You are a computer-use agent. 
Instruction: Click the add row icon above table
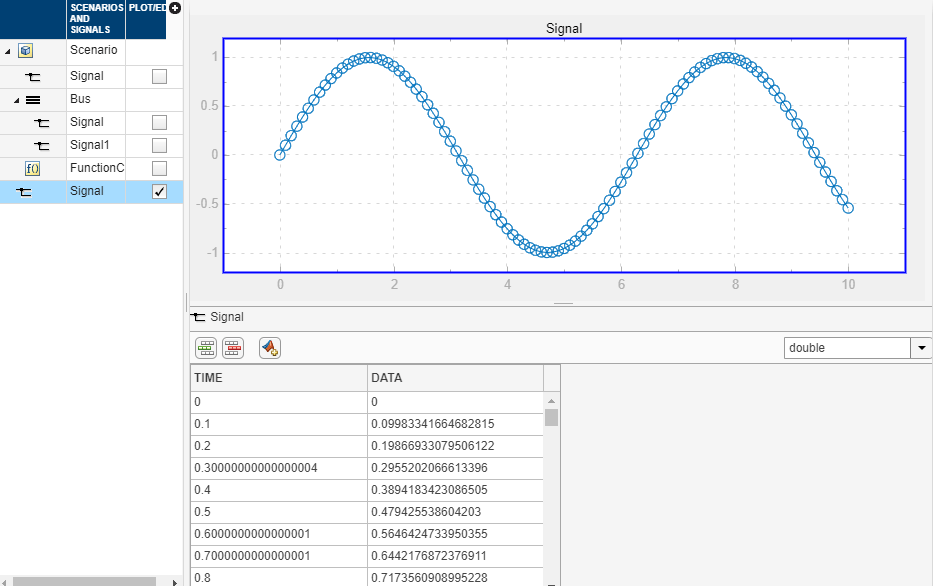pyautogui.click(x=206, y=348)
